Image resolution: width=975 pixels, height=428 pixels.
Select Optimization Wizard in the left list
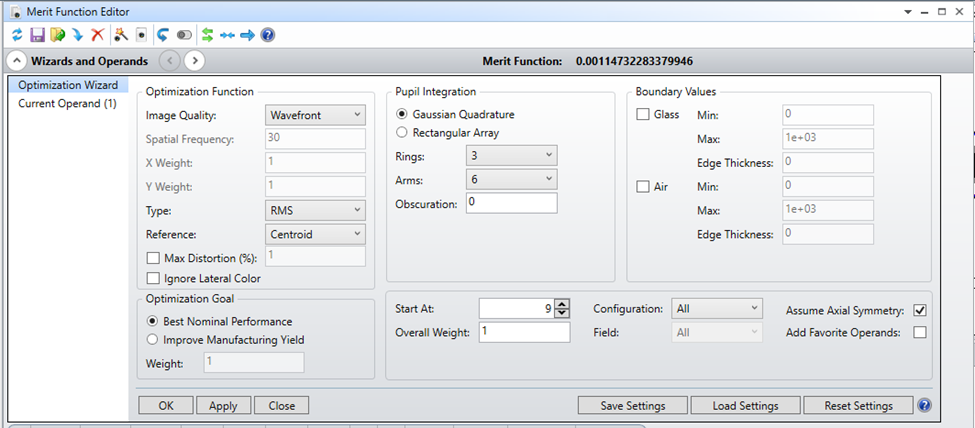[68, 85]
